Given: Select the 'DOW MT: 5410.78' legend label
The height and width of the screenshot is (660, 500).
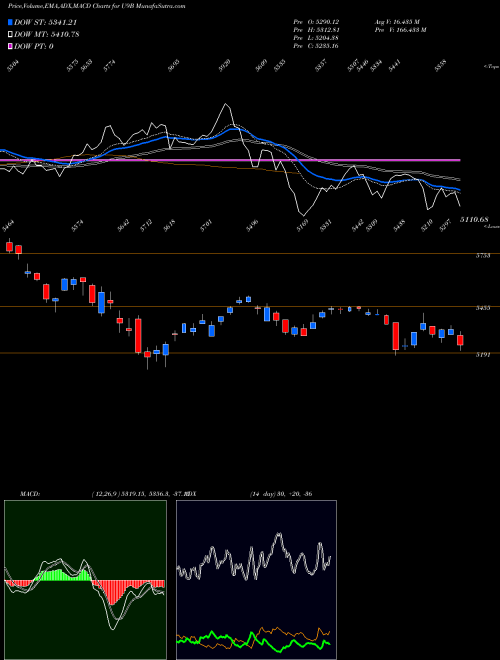Looking at the screenshot, I should 47,35.
